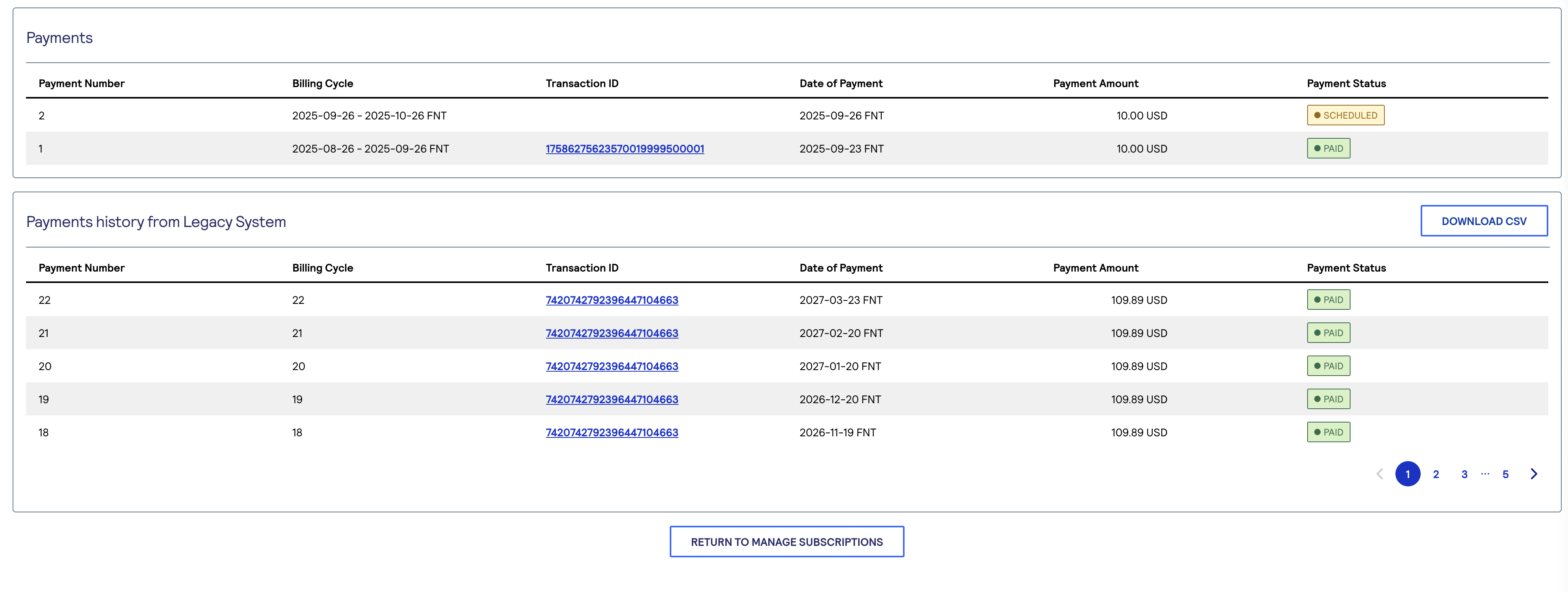Open transaction link for payment number 19
This screenshot has height=592, width=1568.
[612, 399]
